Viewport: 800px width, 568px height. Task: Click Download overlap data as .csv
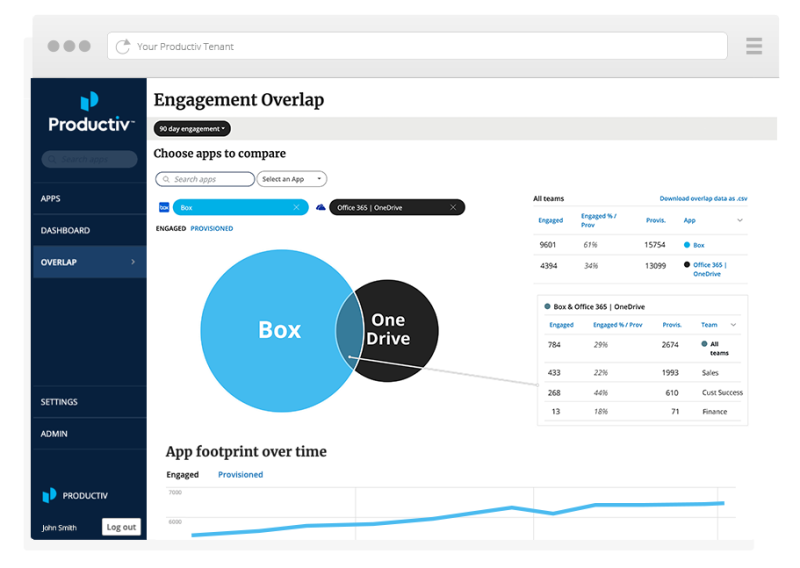tap(703, 199)
